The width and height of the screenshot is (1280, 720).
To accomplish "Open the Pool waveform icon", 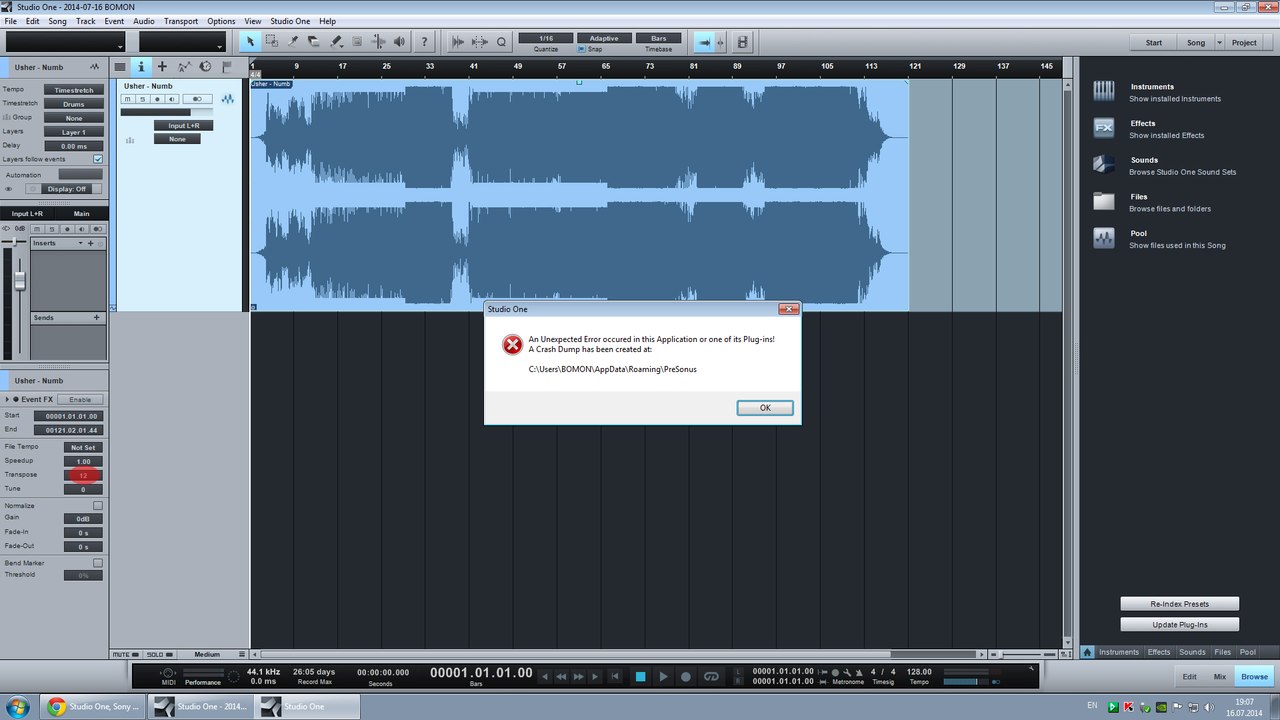I will click(x=1104, y=238).
